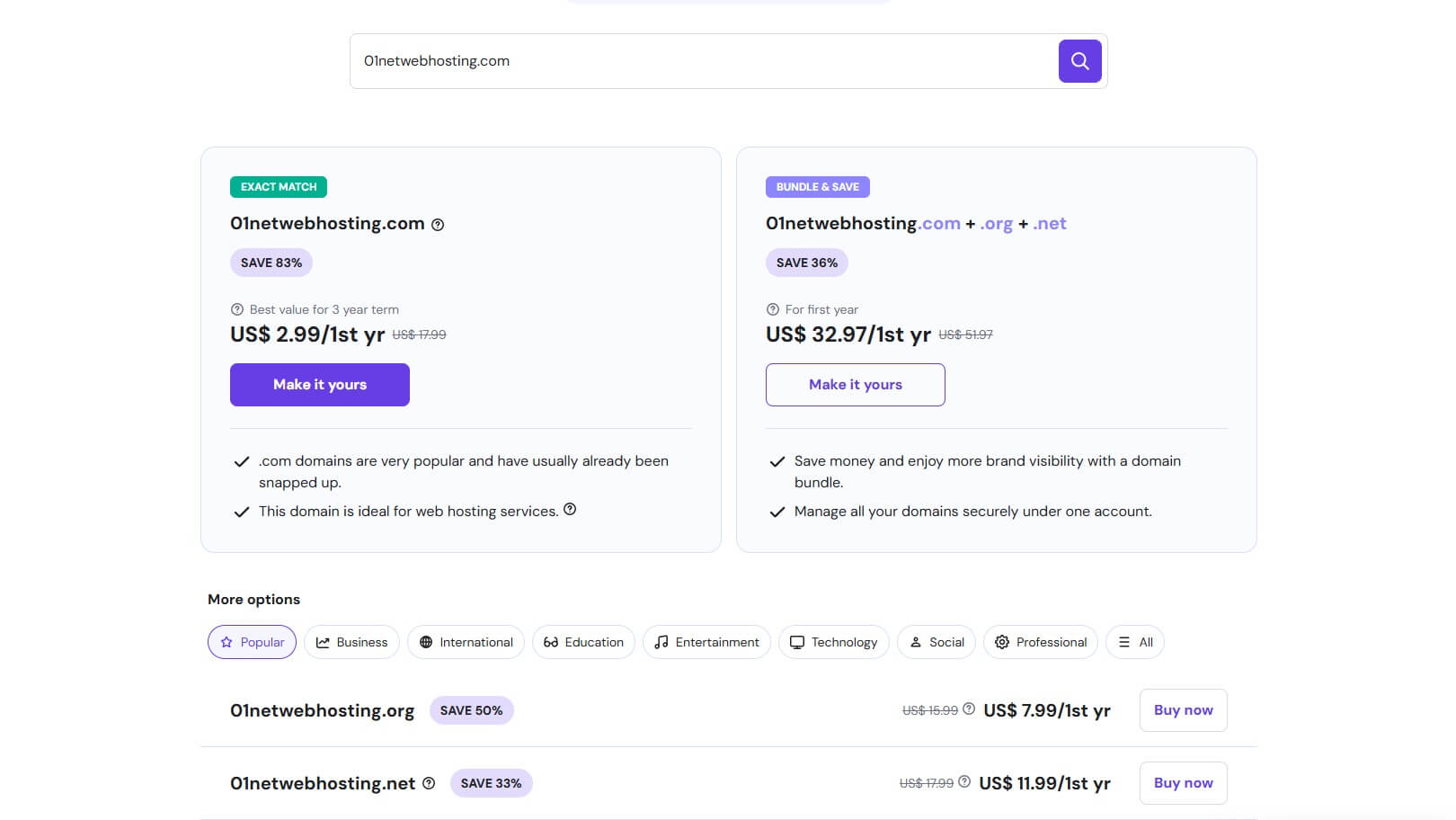1456x820 pixels.
Task: Click help icon beside US$ 17.99 .net price
Action: 964,781
